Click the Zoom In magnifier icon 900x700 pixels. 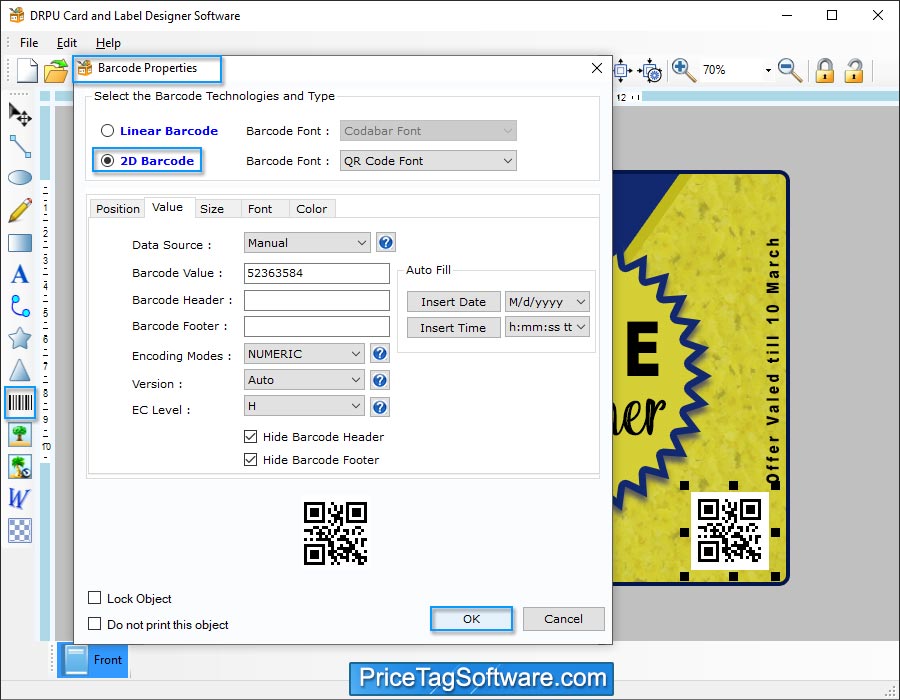coord(684,71)
